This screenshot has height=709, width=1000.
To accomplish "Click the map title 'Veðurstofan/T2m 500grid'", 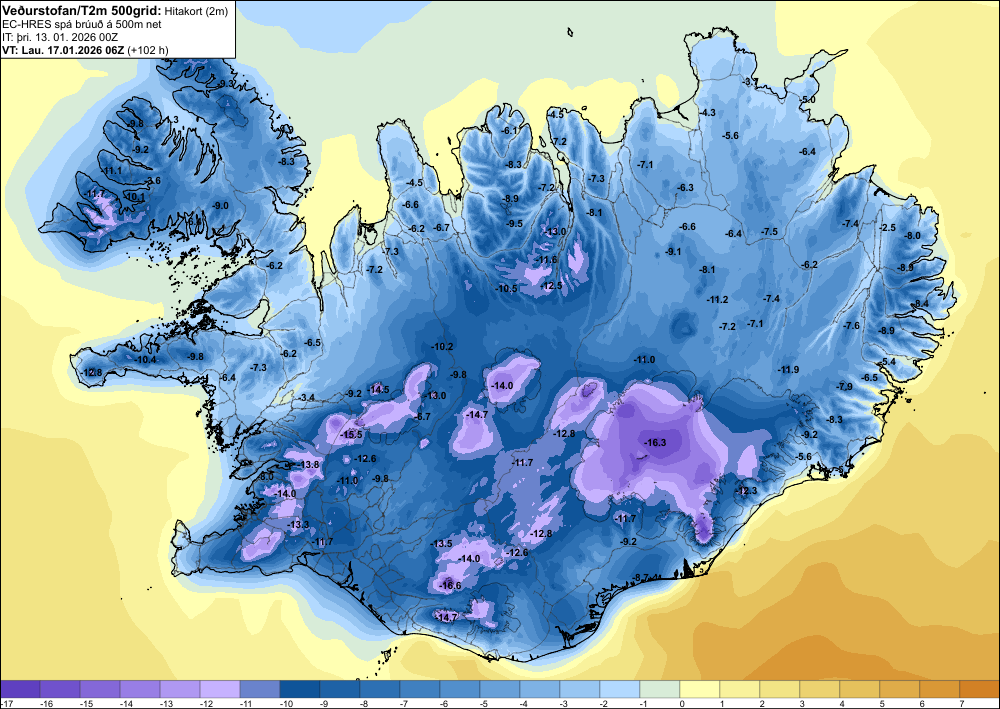I will pos(81,10).
